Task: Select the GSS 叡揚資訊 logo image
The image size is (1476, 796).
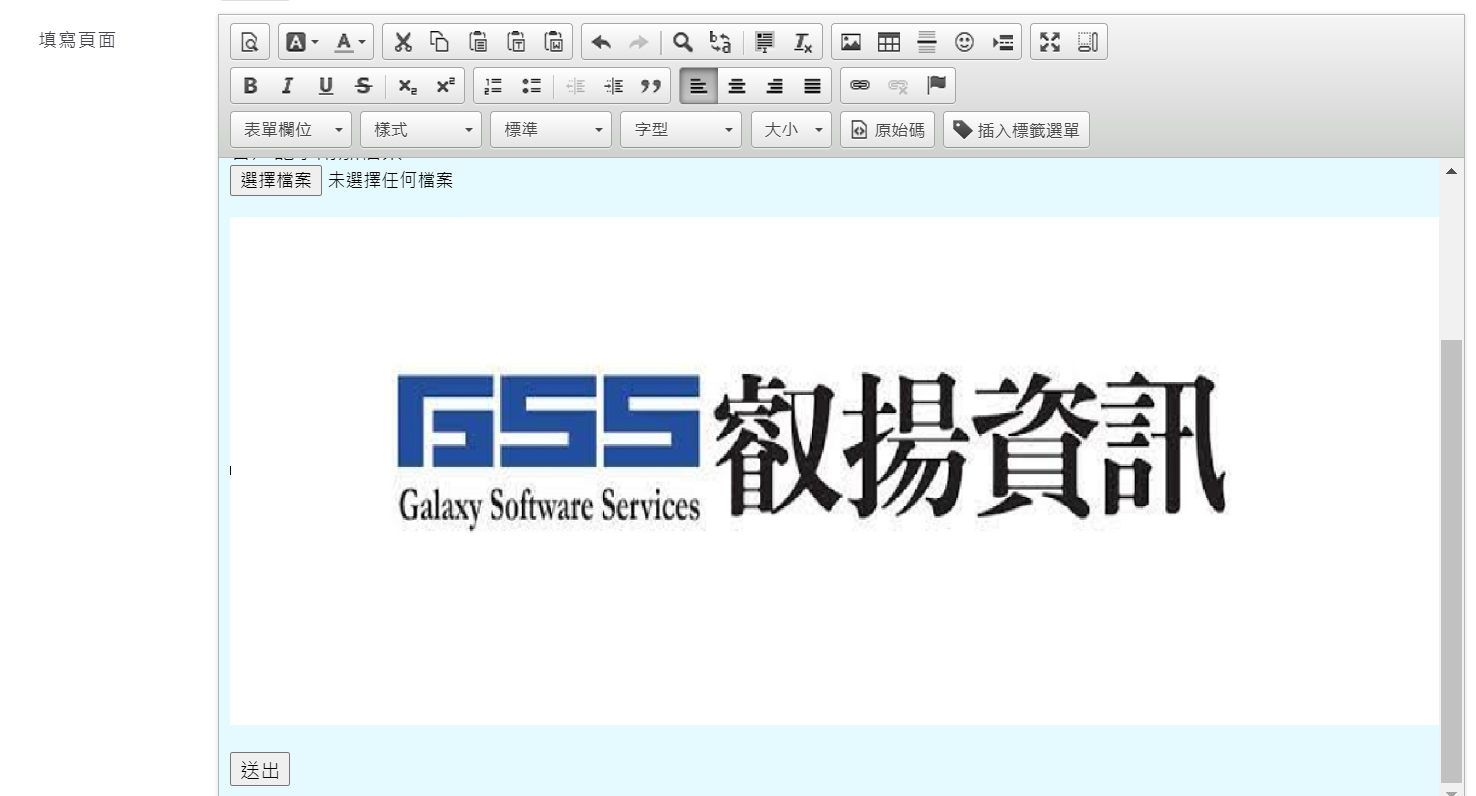Action: (x=834, y=471)
